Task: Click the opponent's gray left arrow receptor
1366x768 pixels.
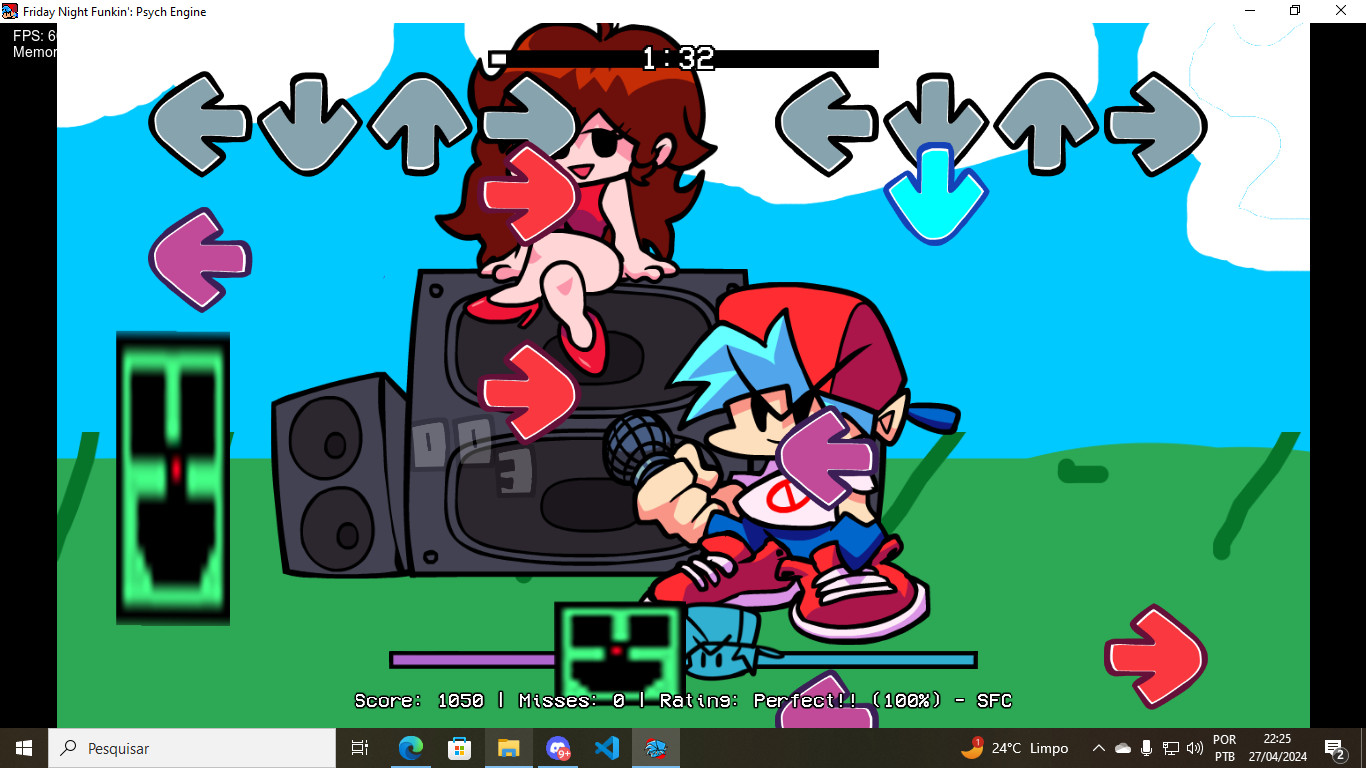Action: click(200, 124)
